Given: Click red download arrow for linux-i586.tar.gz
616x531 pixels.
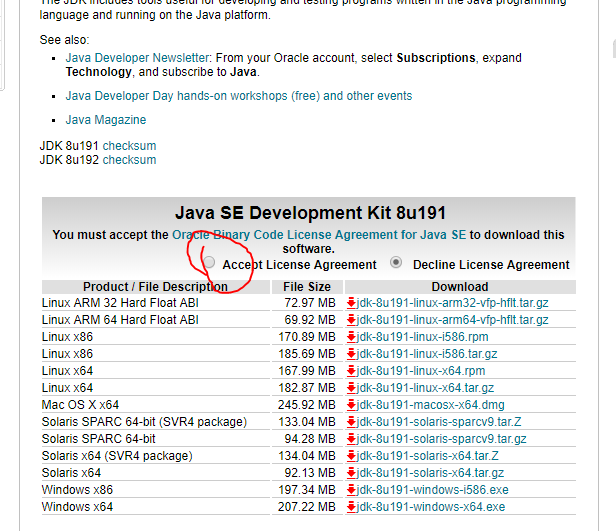Looking at the screenshot, I should click(351, 354).
